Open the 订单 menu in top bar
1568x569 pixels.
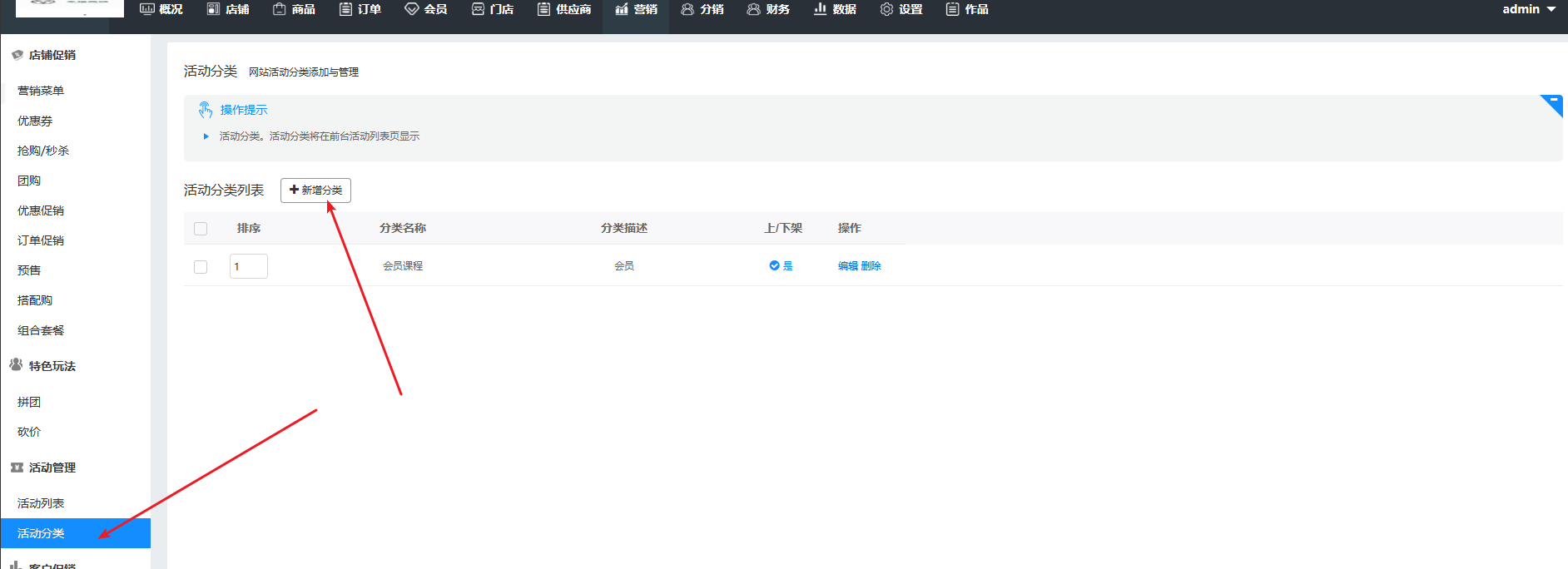[x=360, y=9]
